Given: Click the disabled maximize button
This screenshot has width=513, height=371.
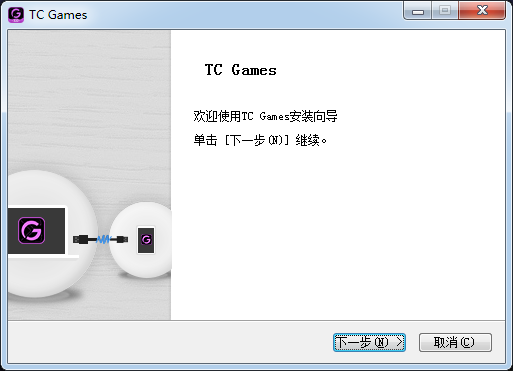Looking at the screenshot, I should tap(445, 11).
